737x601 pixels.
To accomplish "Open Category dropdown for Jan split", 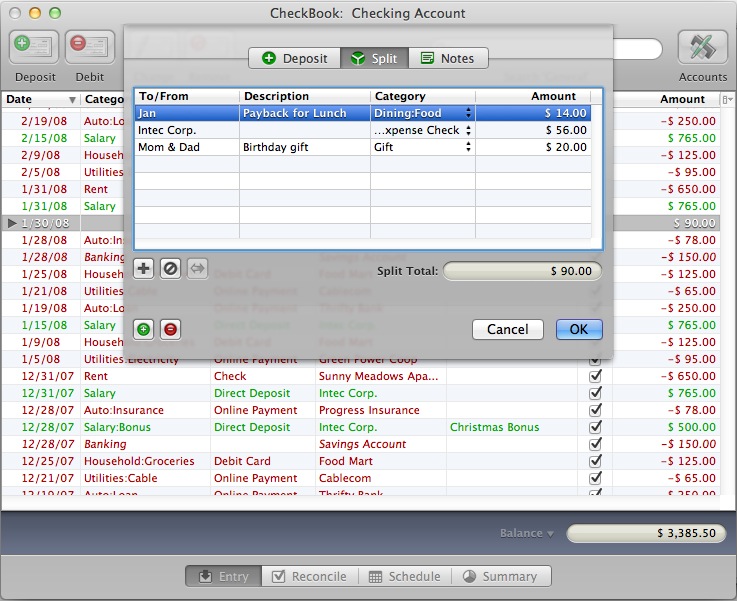I will tap(468, 114).
